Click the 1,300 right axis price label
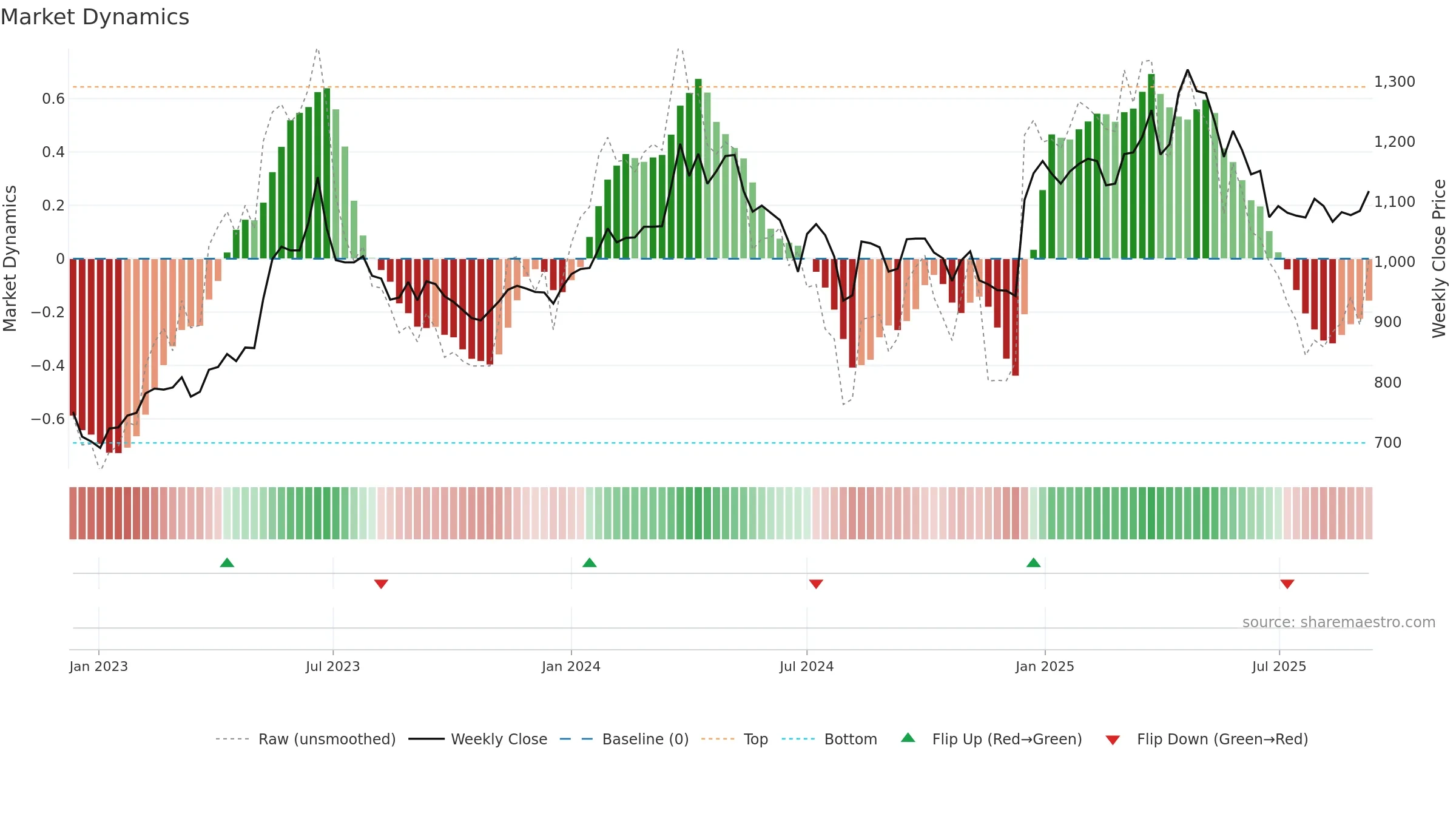The height and width of the screenshot is (819, 1456). pyautogui.click(x=1395, y=82)
